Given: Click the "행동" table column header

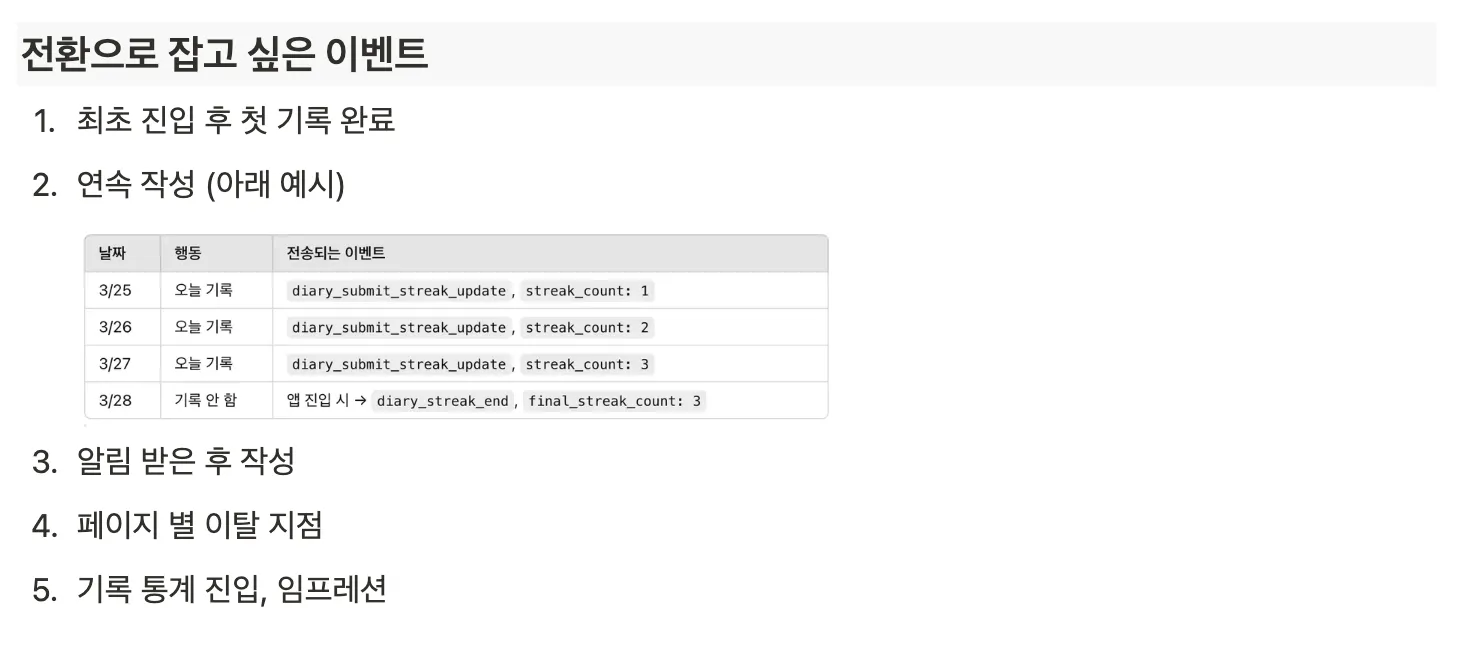Looking at the screenshot, I should pyautogui.click(x=187, y=254).
